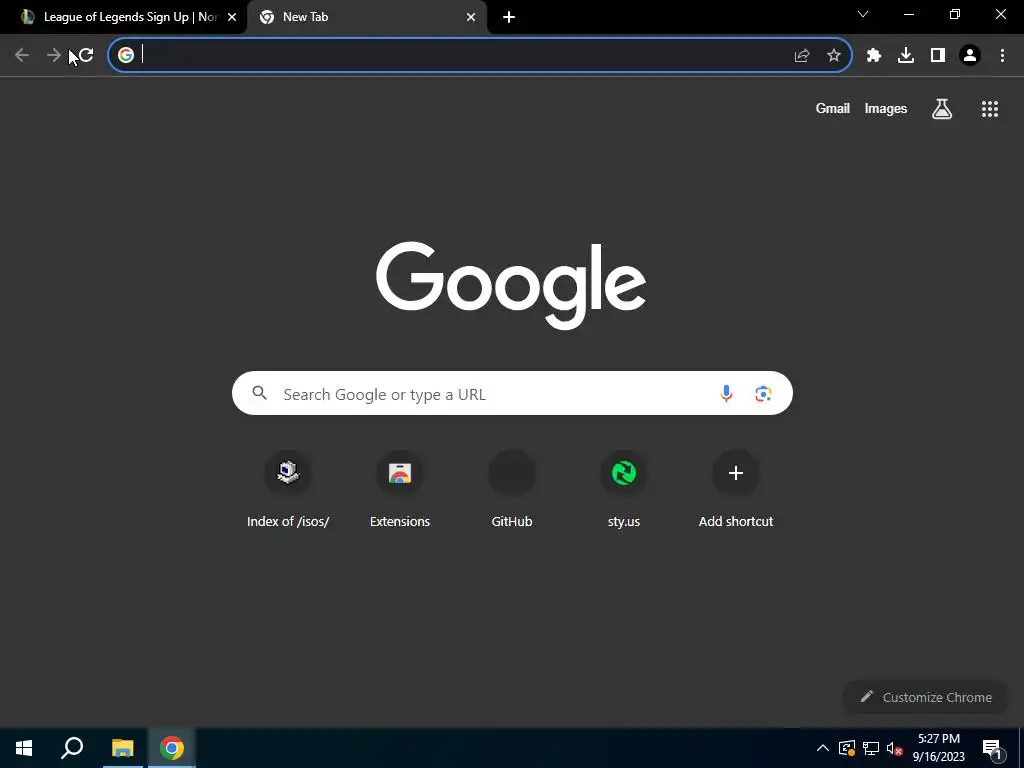Open Search Labs flask icon
Image resolution: width=1024 pixels, height=768 pixels.
click(x=942, y=109)
